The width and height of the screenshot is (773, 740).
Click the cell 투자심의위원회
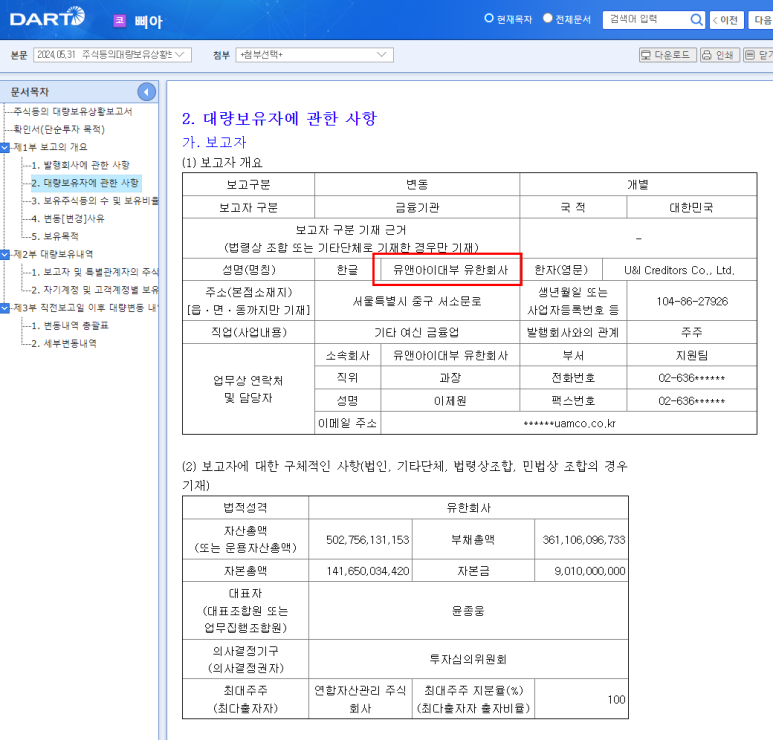468,659
